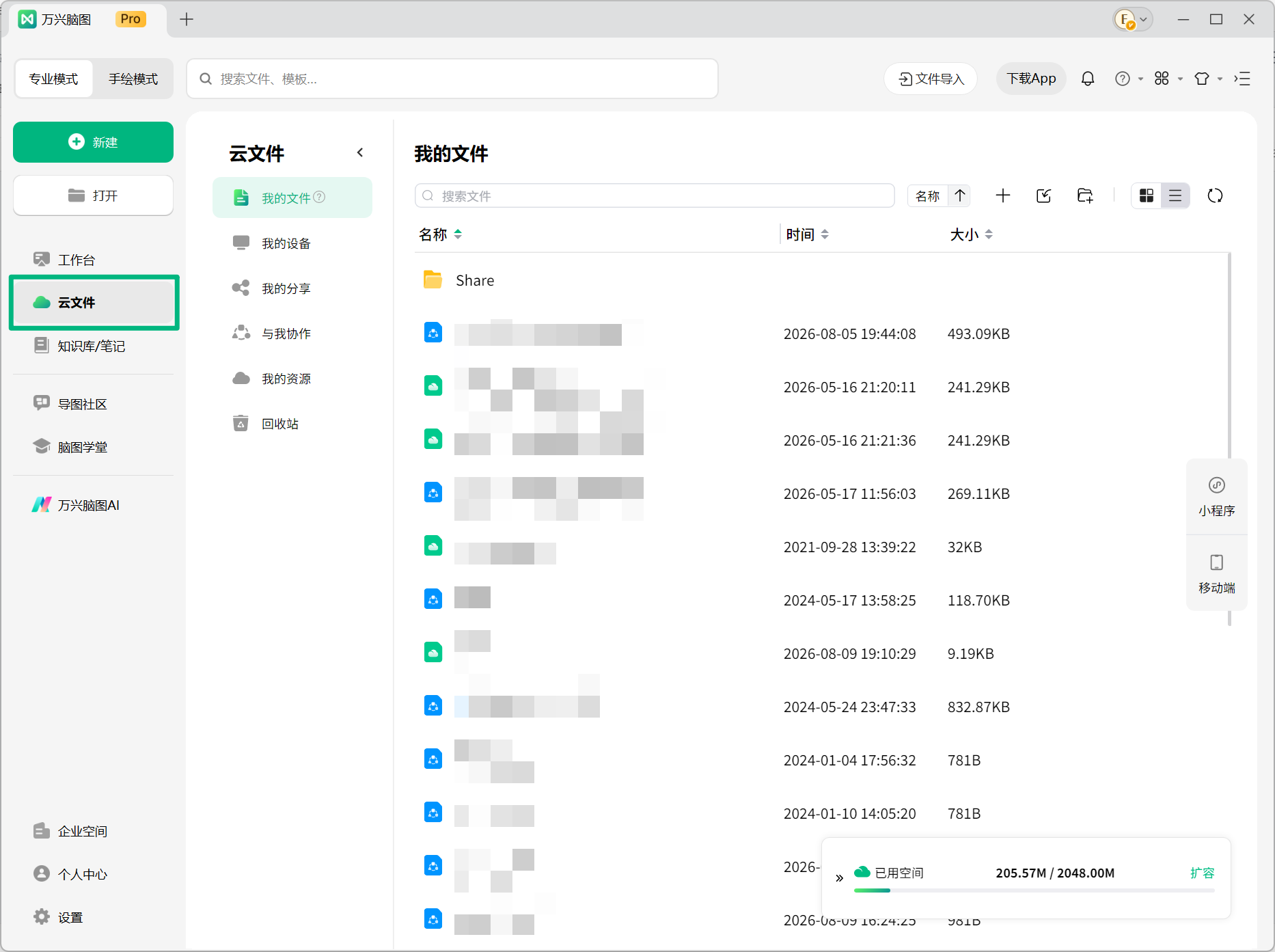Focus the 搜索文件、模板 search box
The width and height of the screenshot is (1275, 952).
[452, 79]
